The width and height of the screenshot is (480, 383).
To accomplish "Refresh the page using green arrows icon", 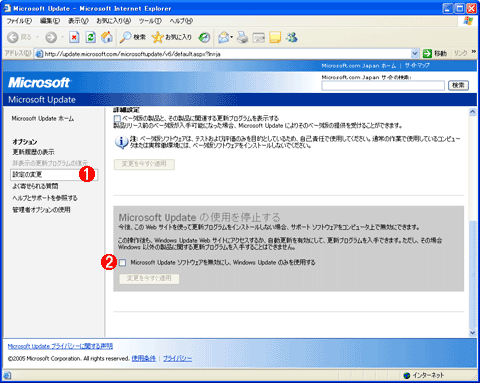I will point(90,37).
